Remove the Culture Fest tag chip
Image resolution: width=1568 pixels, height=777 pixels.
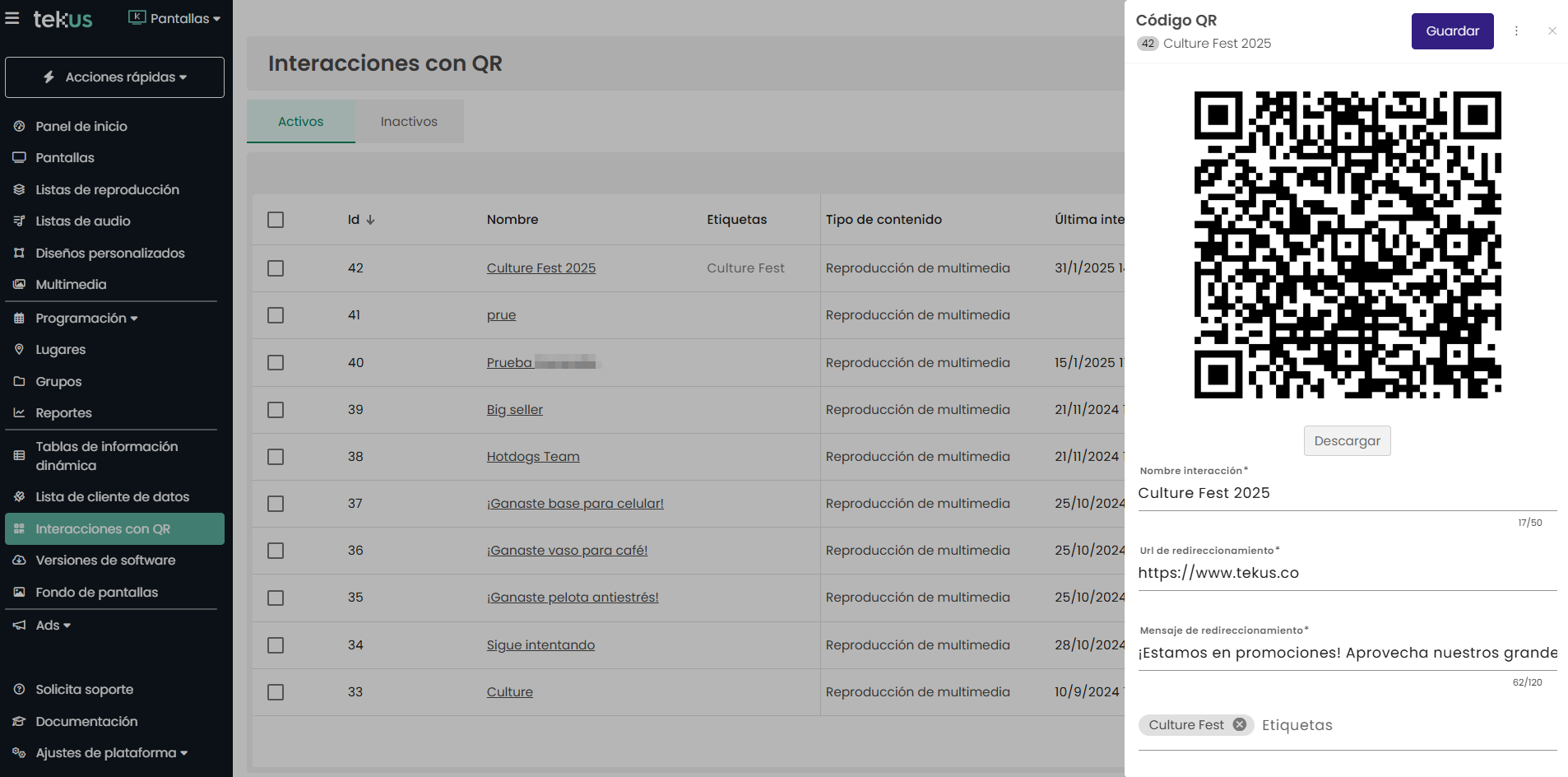tap(1239, 724)
